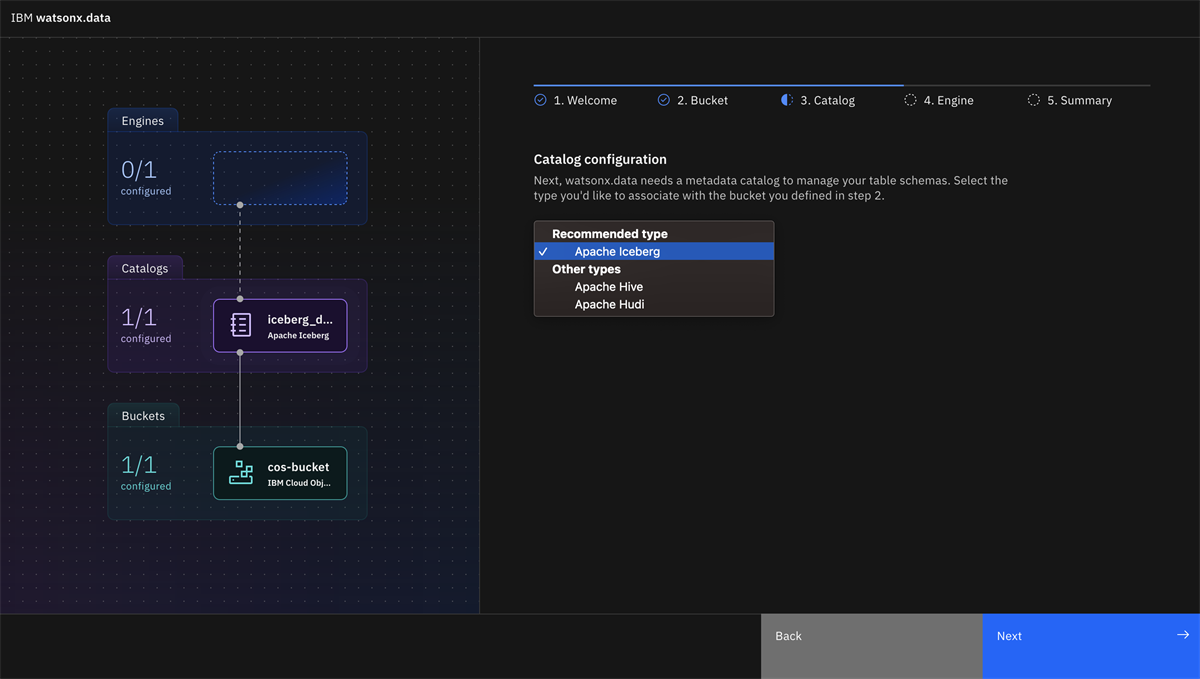1200x679 pixels.
Task: Select the iceberg_d... catalog card
Action: [x=280, y=326]
